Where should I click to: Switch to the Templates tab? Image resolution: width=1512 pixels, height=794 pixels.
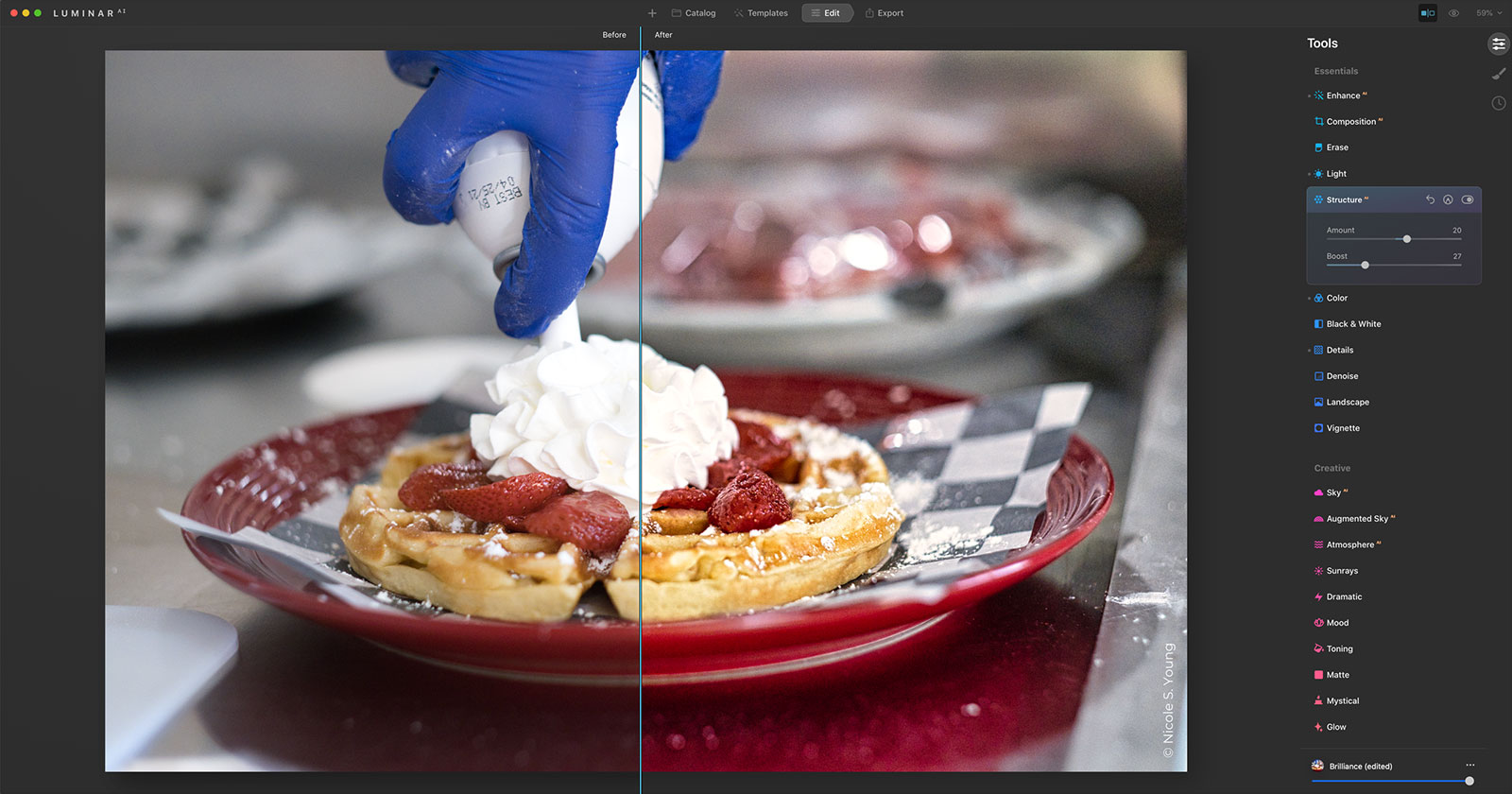tap(761, 13)
